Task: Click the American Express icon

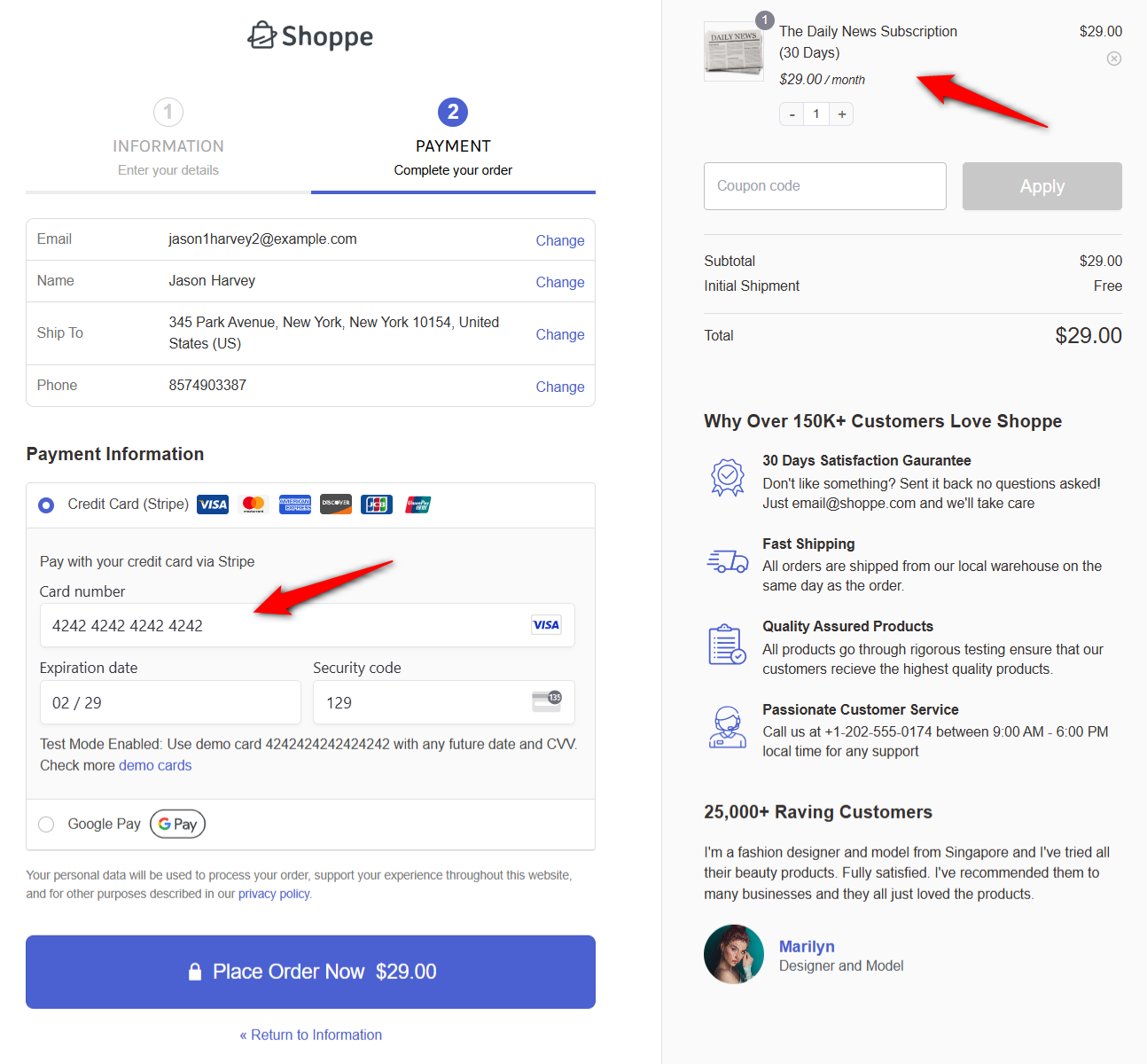Action: coord(295,505)
